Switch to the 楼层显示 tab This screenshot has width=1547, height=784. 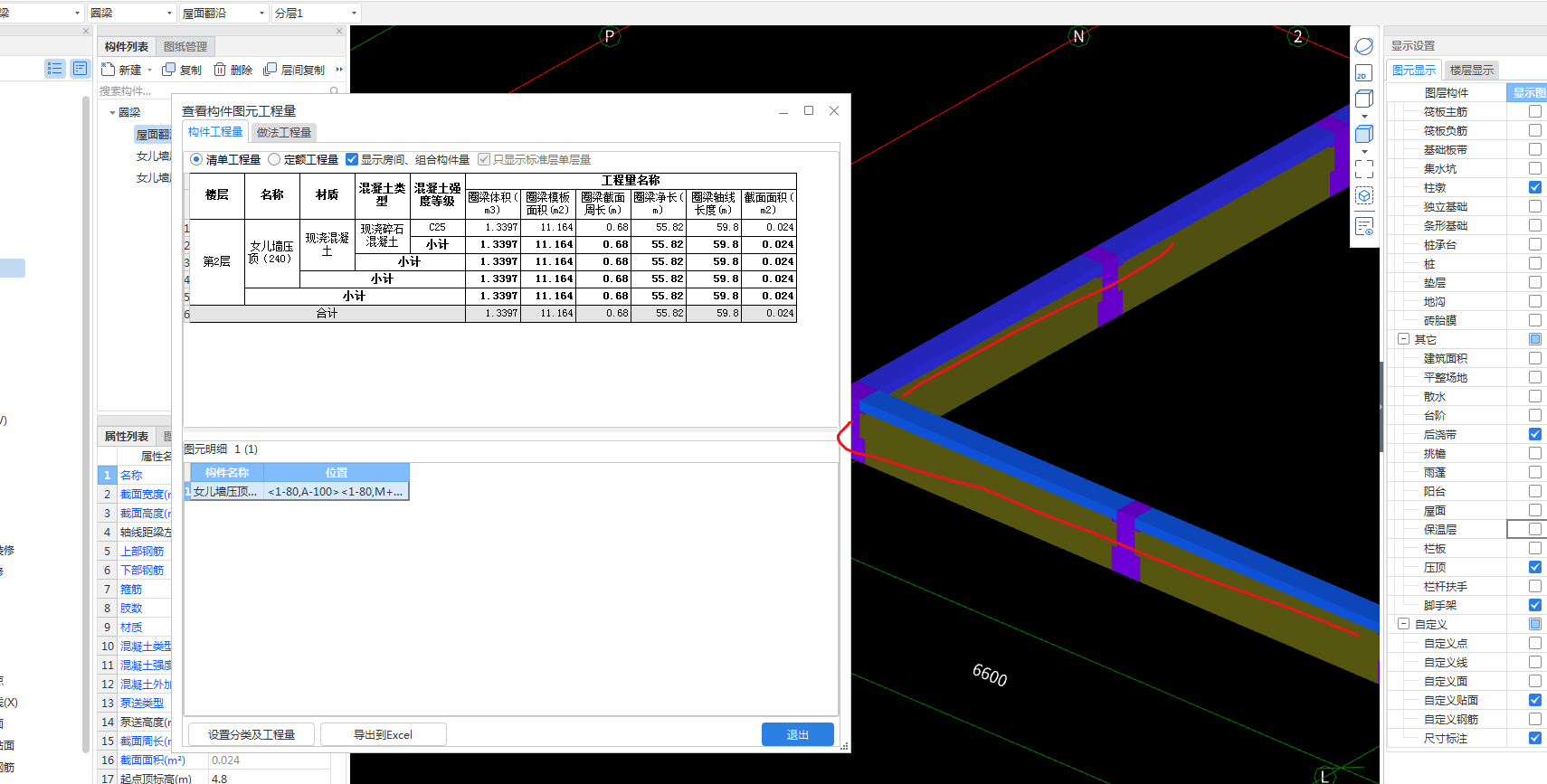[1472, 70]
